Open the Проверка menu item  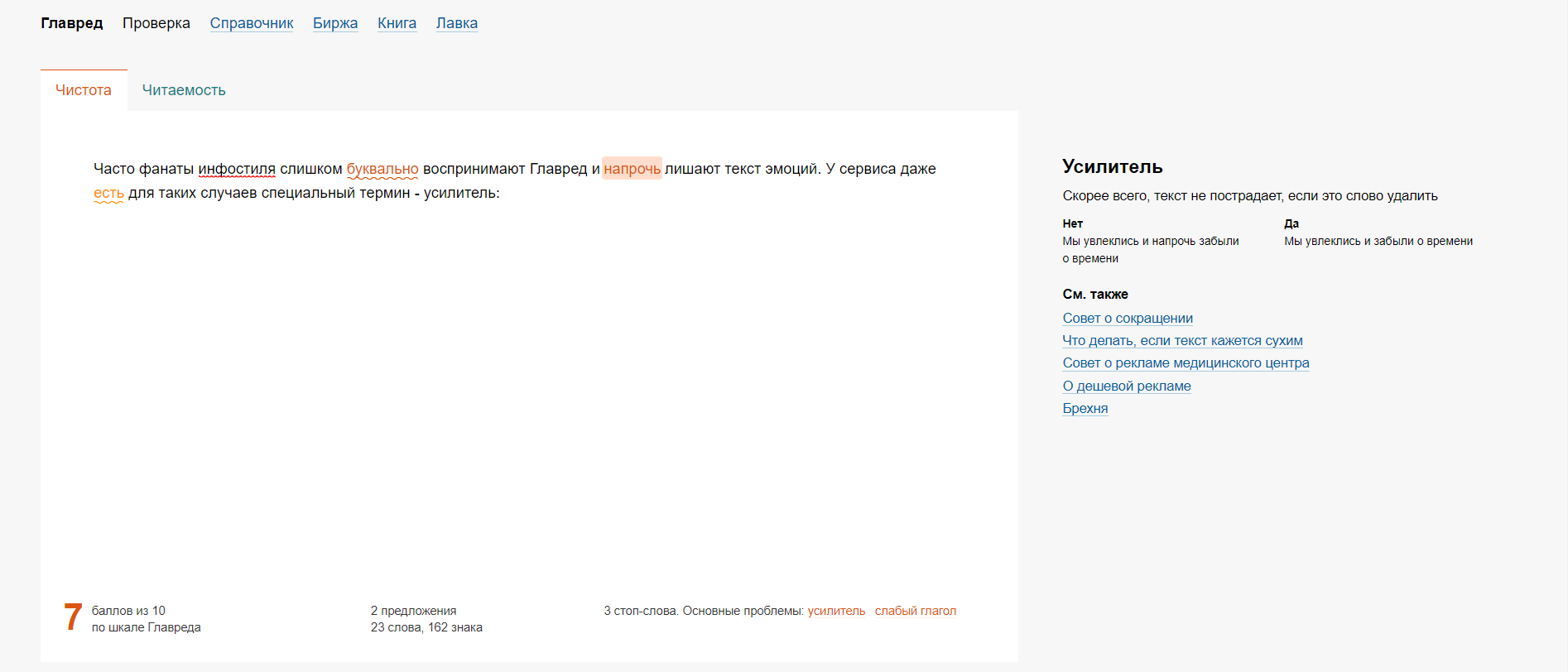(156, 23)
